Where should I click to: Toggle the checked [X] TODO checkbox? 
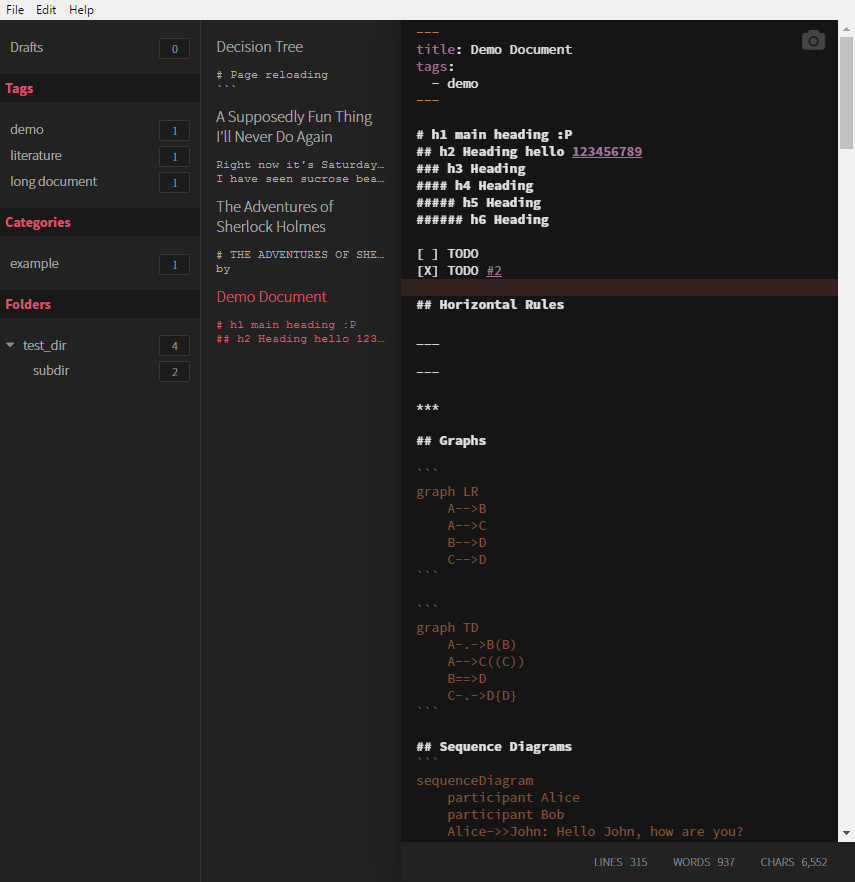(428, 271)
